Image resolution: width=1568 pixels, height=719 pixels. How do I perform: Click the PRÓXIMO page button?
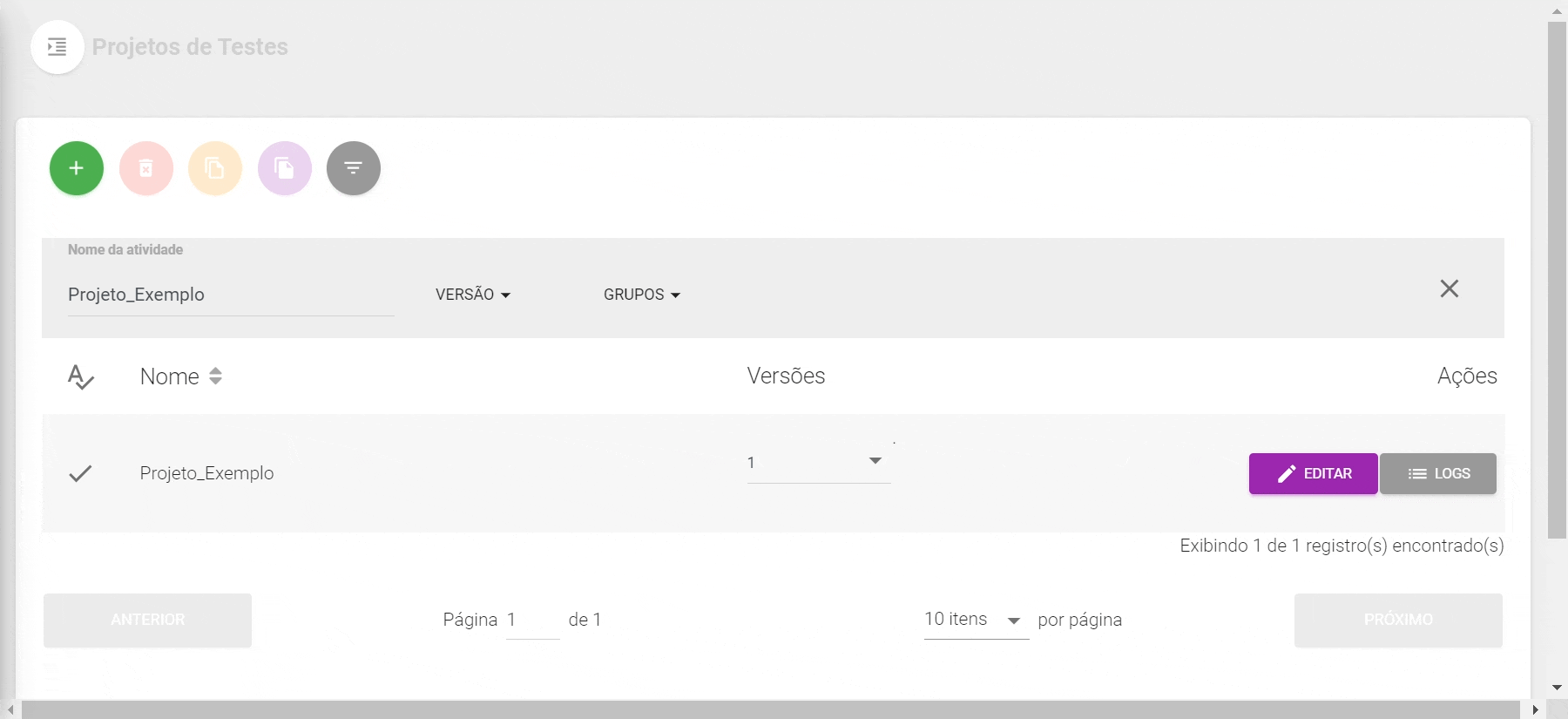coord(1397,620)
